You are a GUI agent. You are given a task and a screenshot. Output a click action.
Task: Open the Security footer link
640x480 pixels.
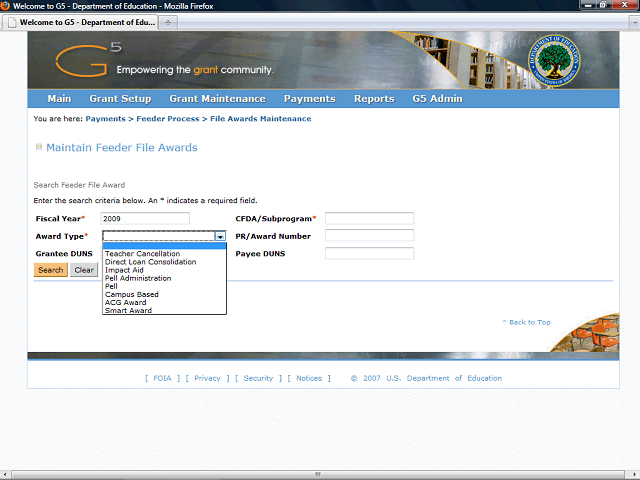(x=258, y=378)
